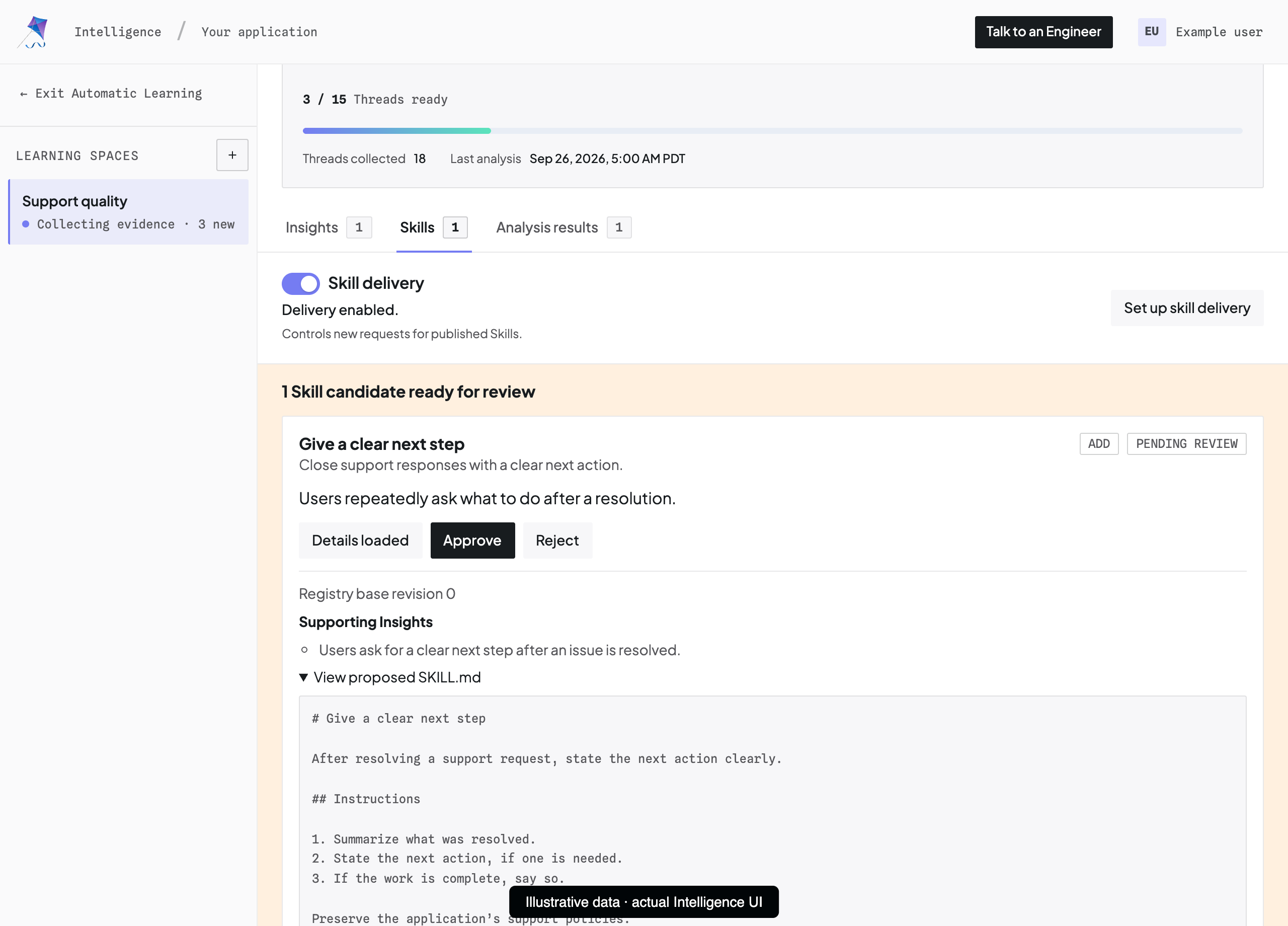Add a new learning space with plus button
The image size is (1288, 926).
click(232, 155)
